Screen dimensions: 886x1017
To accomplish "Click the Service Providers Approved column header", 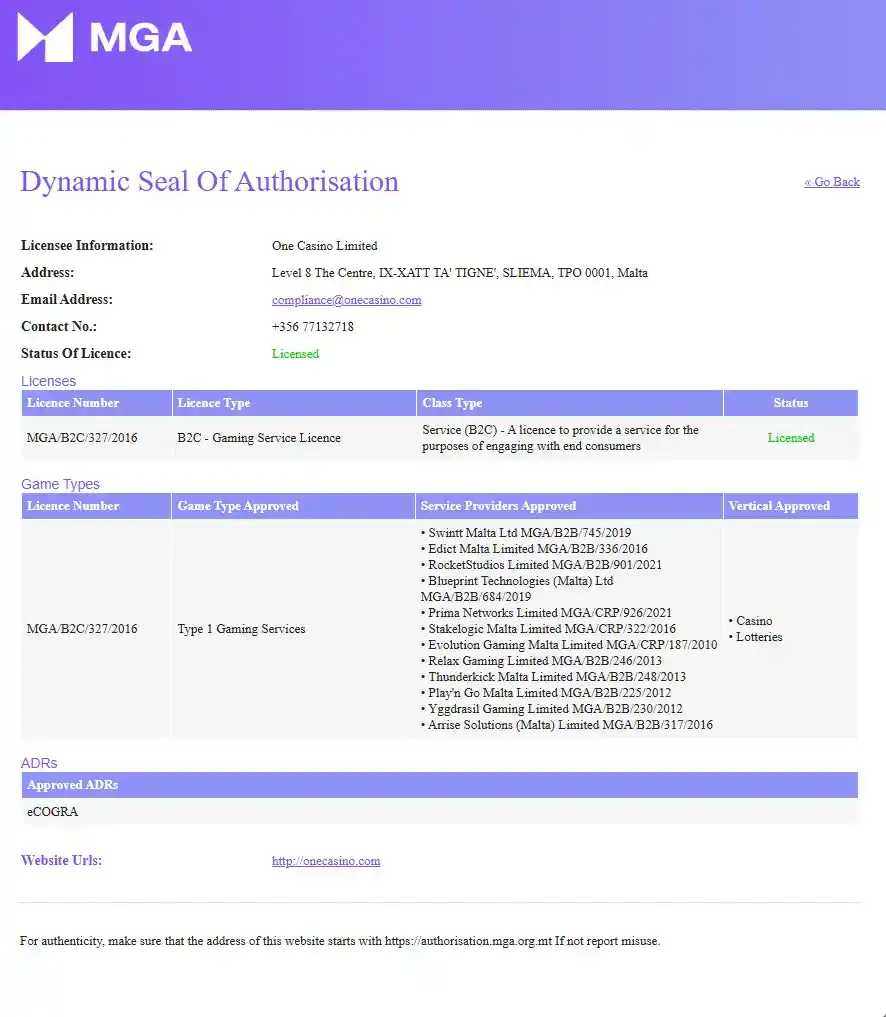I will pos(569,506).
